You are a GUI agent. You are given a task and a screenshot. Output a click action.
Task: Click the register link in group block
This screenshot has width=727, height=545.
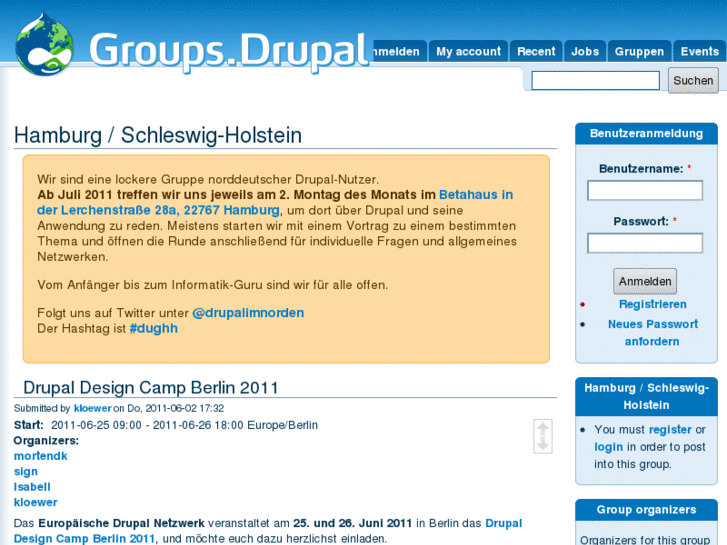(670, 430)
